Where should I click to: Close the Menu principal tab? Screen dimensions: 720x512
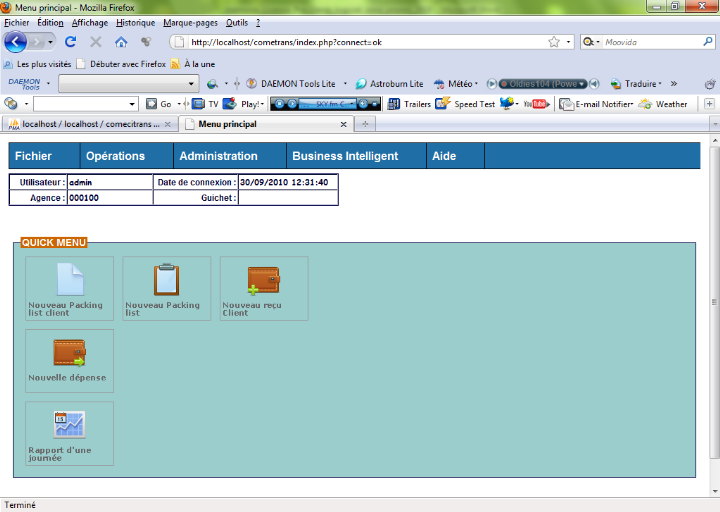coord(343,124)
